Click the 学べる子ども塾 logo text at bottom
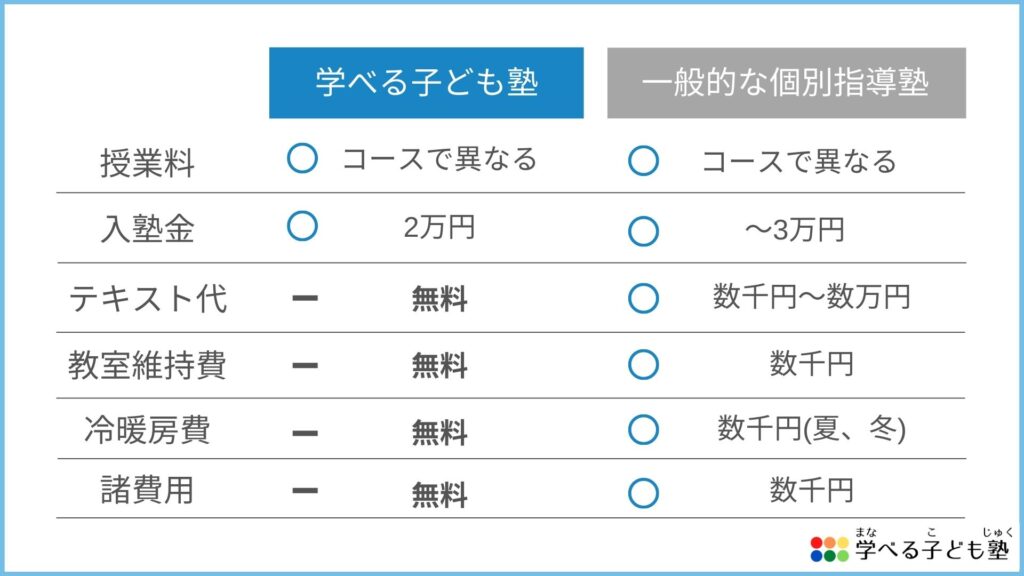This screenshot has height=576, width=1024. pyautogui.click(x=933, y=549)
